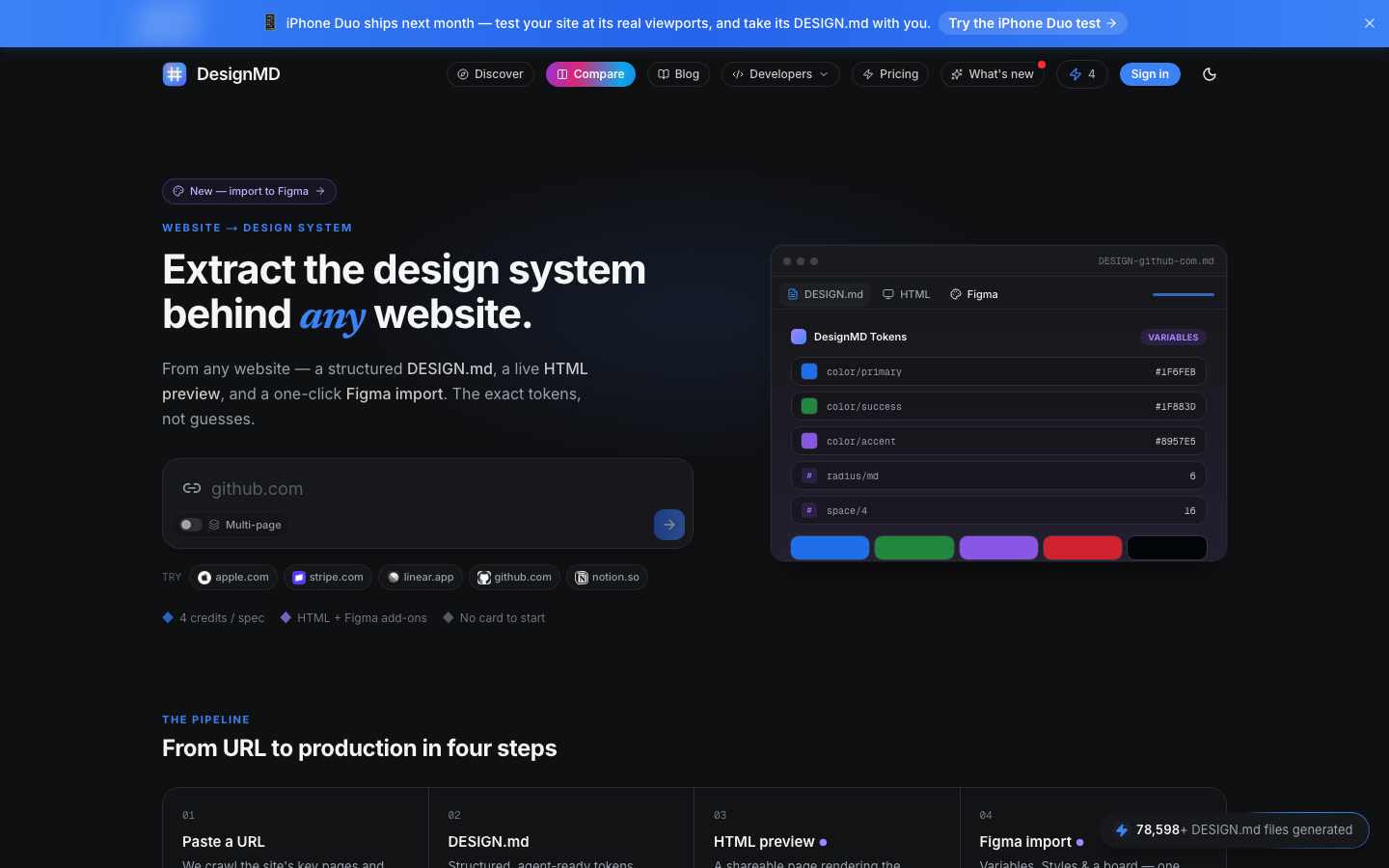Click the DesignMD hash logo icon
The height and width of the screenshot is (868, 1389).
tap(175, 74)
